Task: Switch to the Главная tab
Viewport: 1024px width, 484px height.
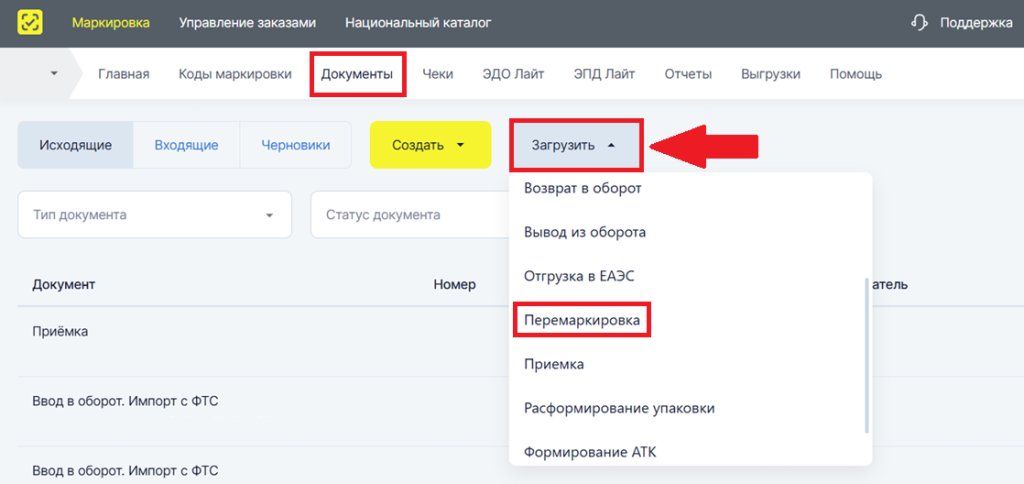Action: click(124, 74)
